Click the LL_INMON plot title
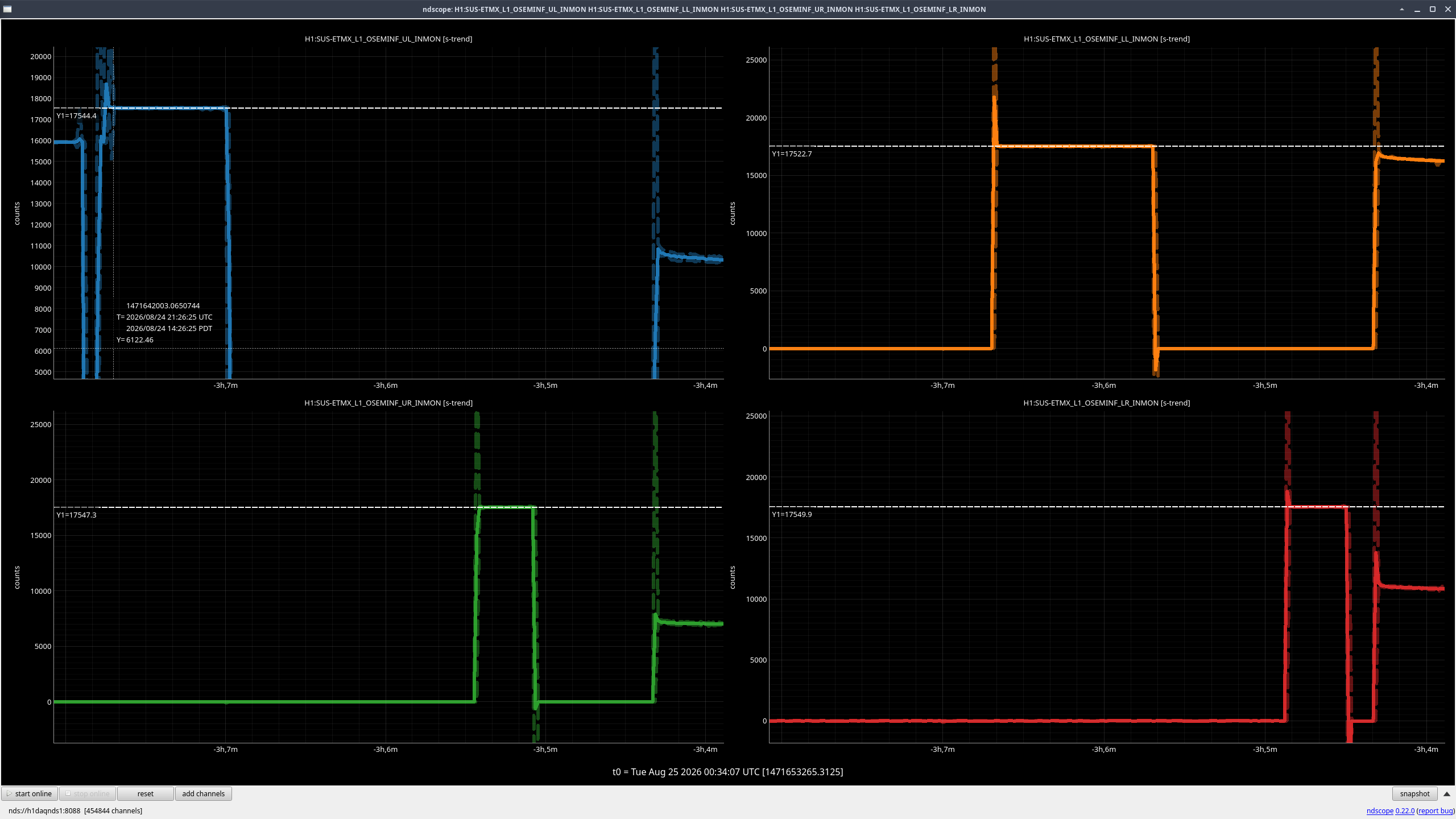 click(x=1107, y=39)
